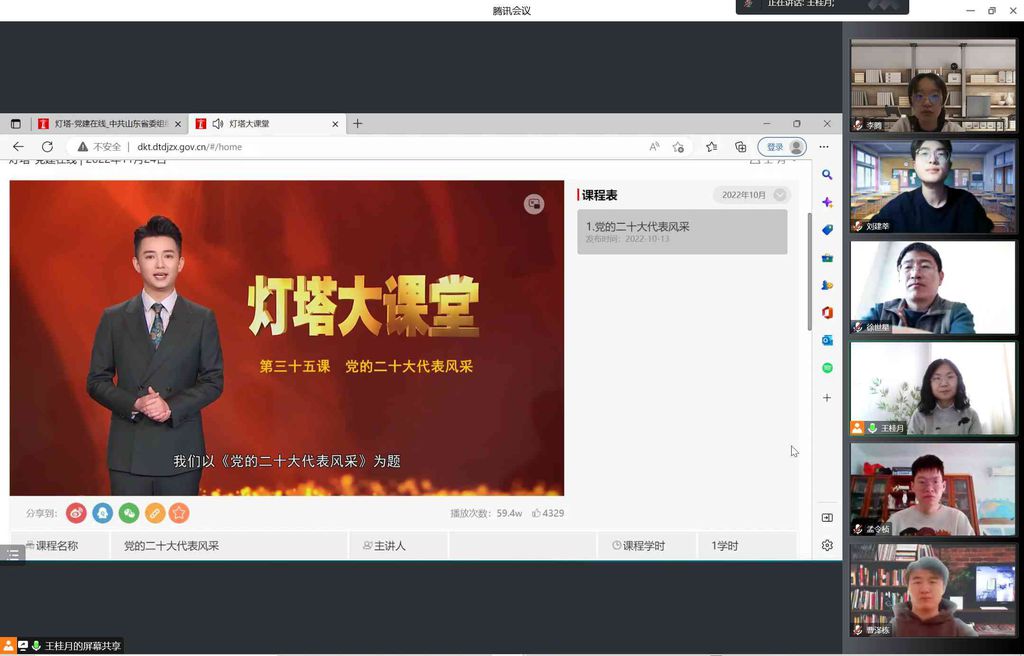Add course to favorites with star icon
1024x656 pixels.
click(179, 513)
